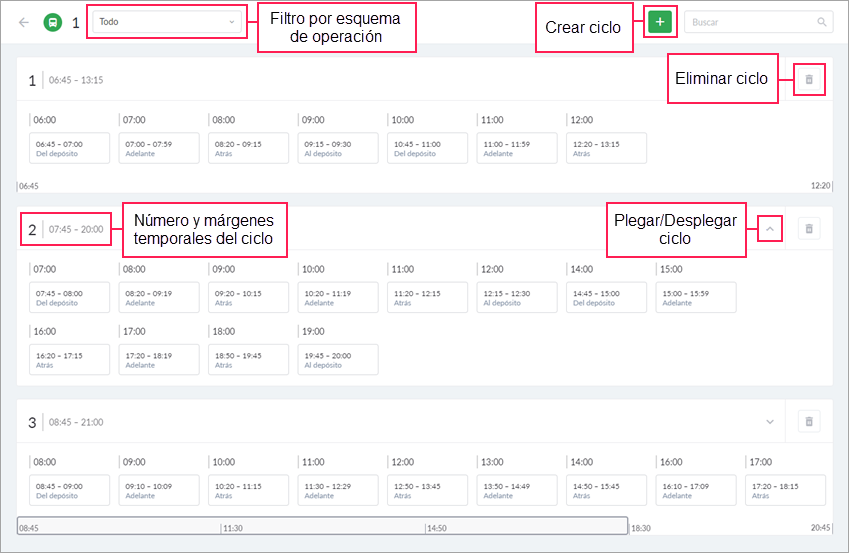849x553 pixels.
Task: Expand cycle 3 using chevron
Action: tap(770, 422)
